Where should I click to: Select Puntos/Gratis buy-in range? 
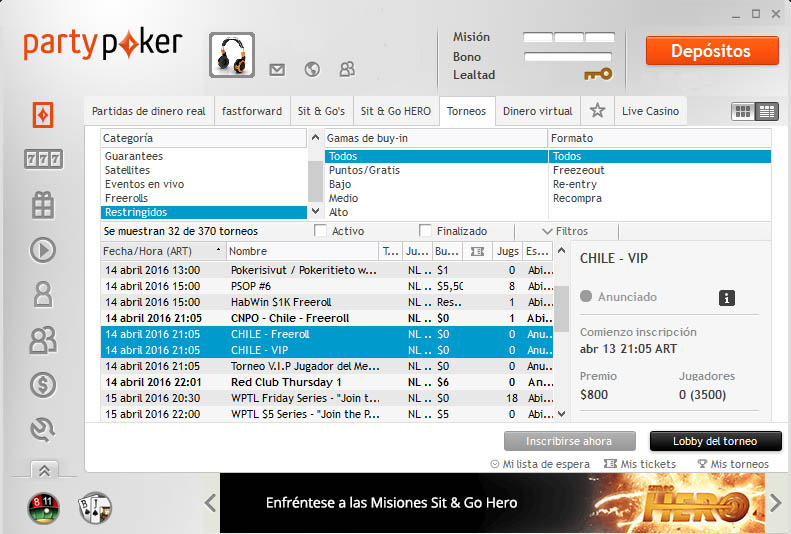(436, 170)
